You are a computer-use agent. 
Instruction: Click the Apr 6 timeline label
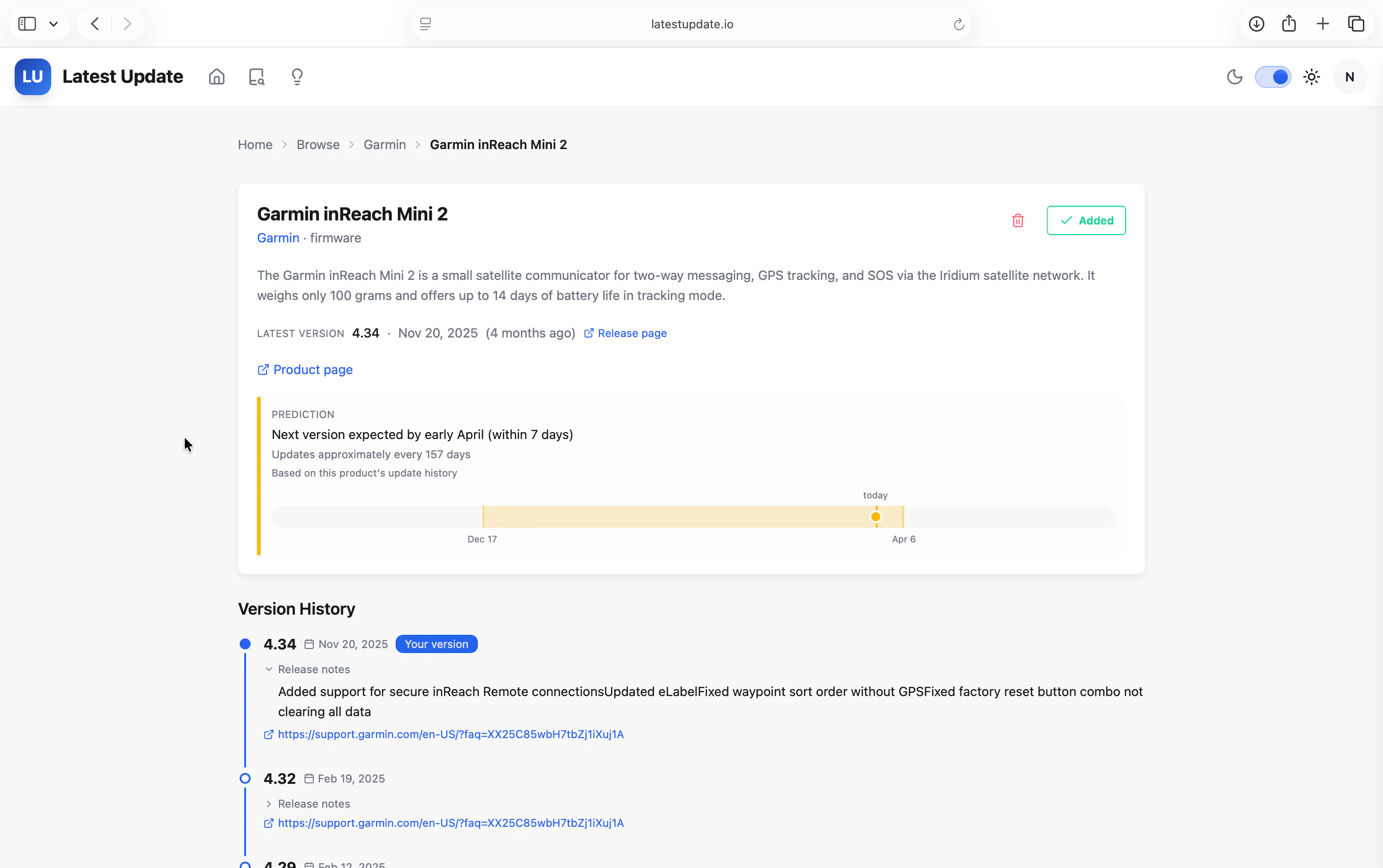click(904, 539)
